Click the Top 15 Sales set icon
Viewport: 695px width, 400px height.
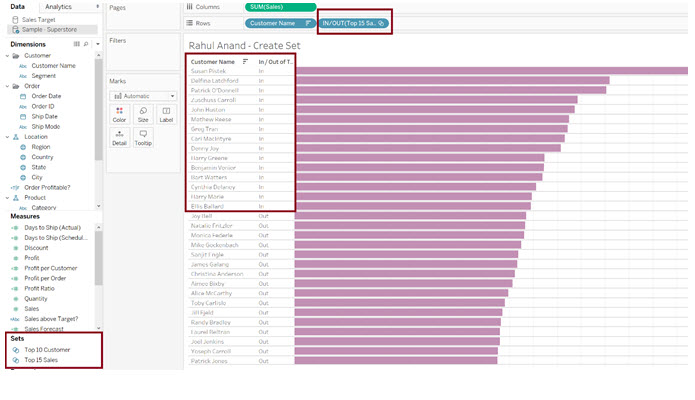tap(16, 360)
